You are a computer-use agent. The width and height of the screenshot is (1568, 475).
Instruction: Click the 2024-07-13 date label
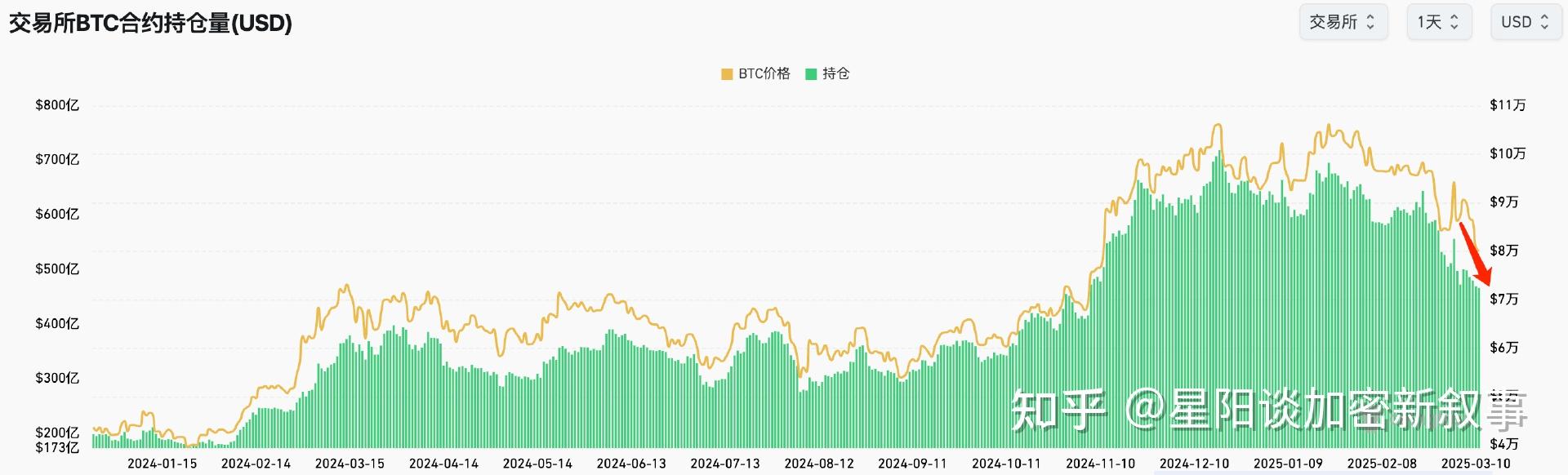click(725, 464)
